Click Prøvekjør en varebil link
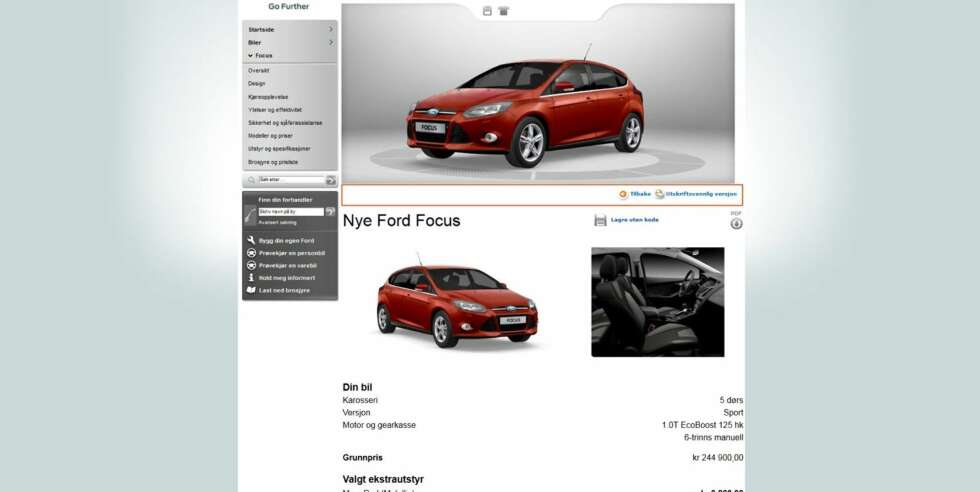The width and height of the screenshot is (980, 492). (289, 266)
